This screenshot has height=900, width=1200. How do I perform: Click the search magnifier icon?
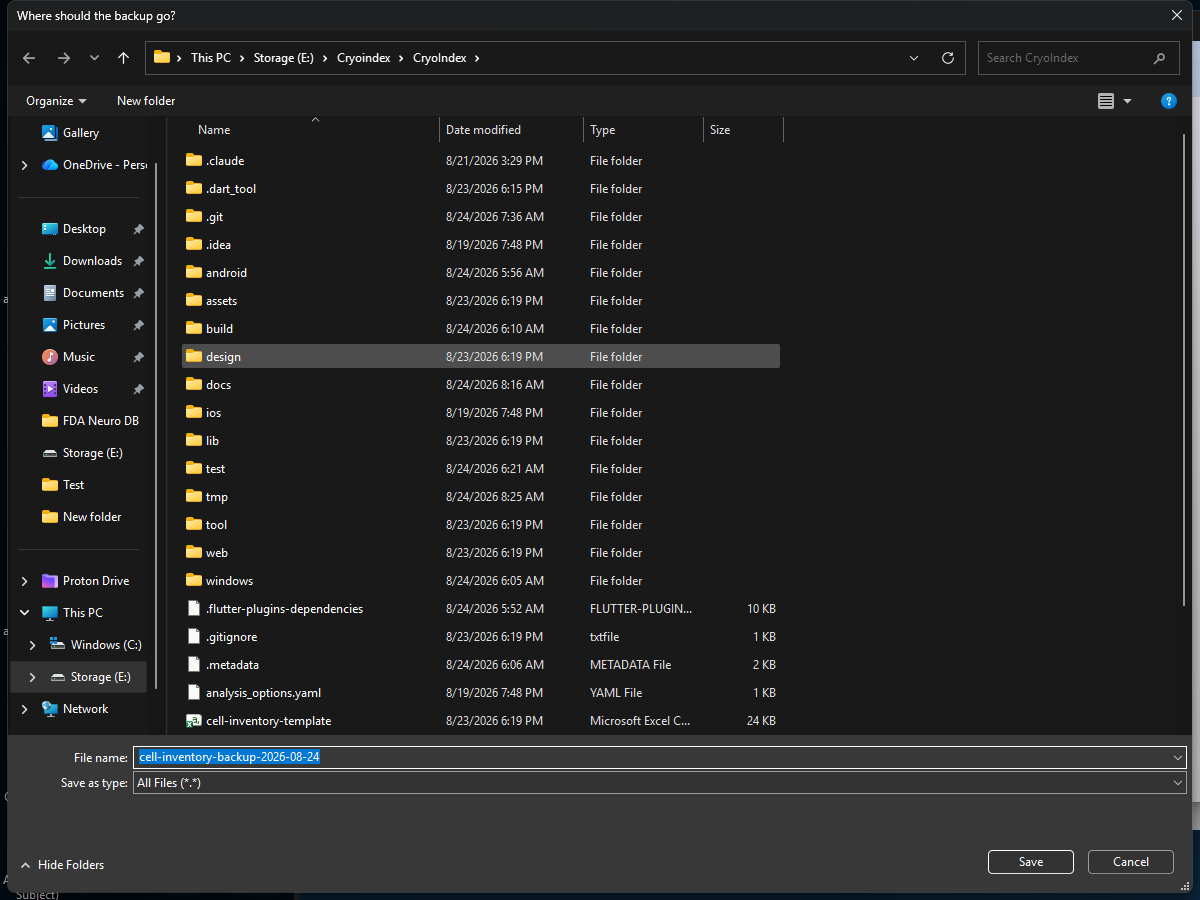point(1159,58)
